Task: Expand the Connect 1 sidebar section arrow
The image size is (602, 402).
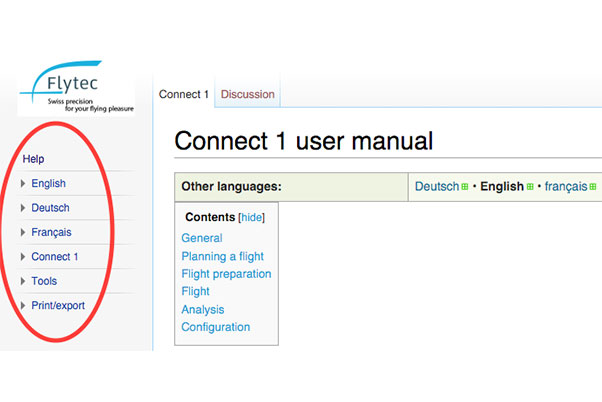Action: [23, 257]
